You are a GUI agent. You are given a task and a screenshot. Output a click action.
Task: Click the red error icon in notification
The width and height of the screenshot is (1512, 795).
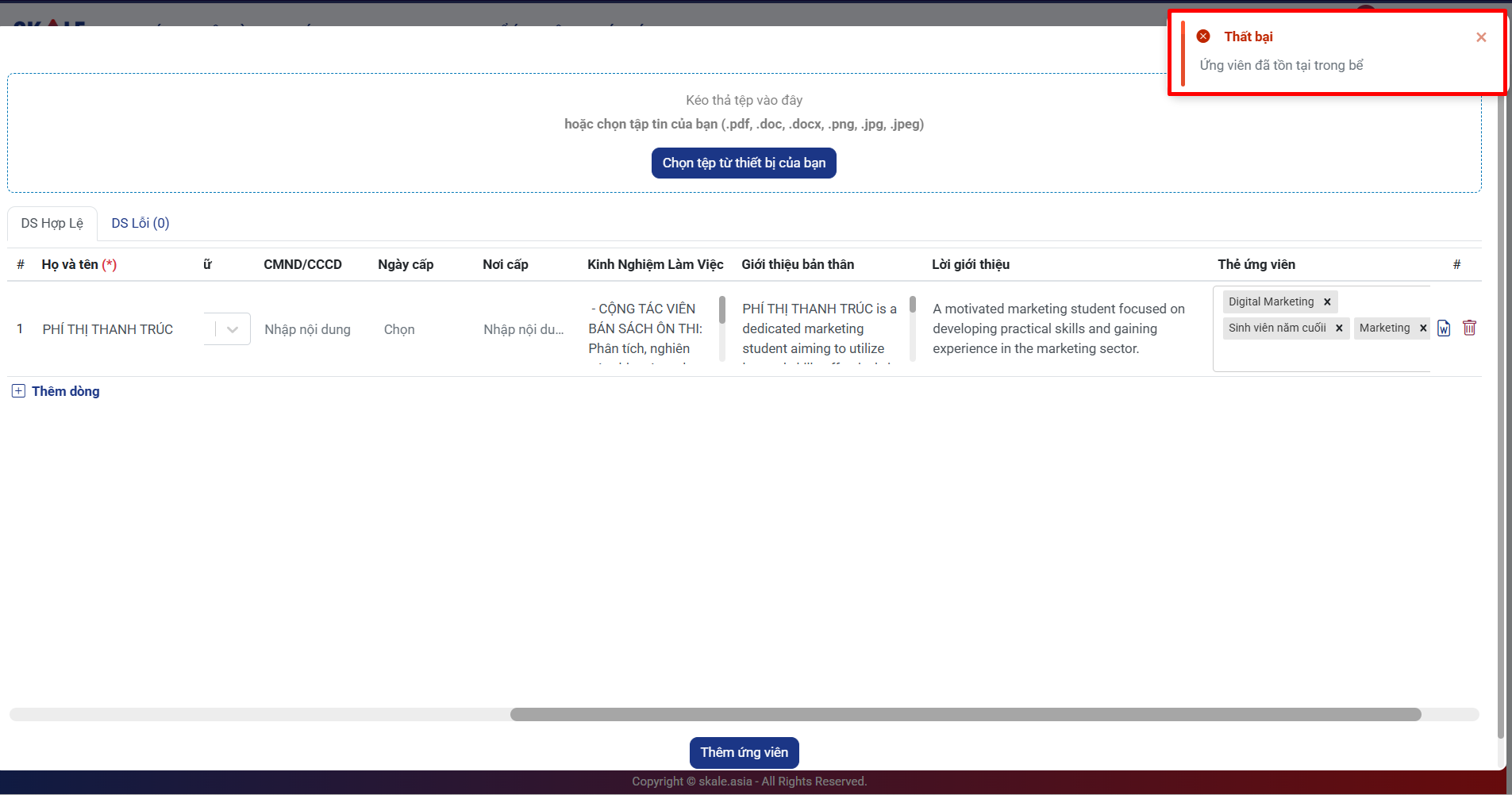1203,36
